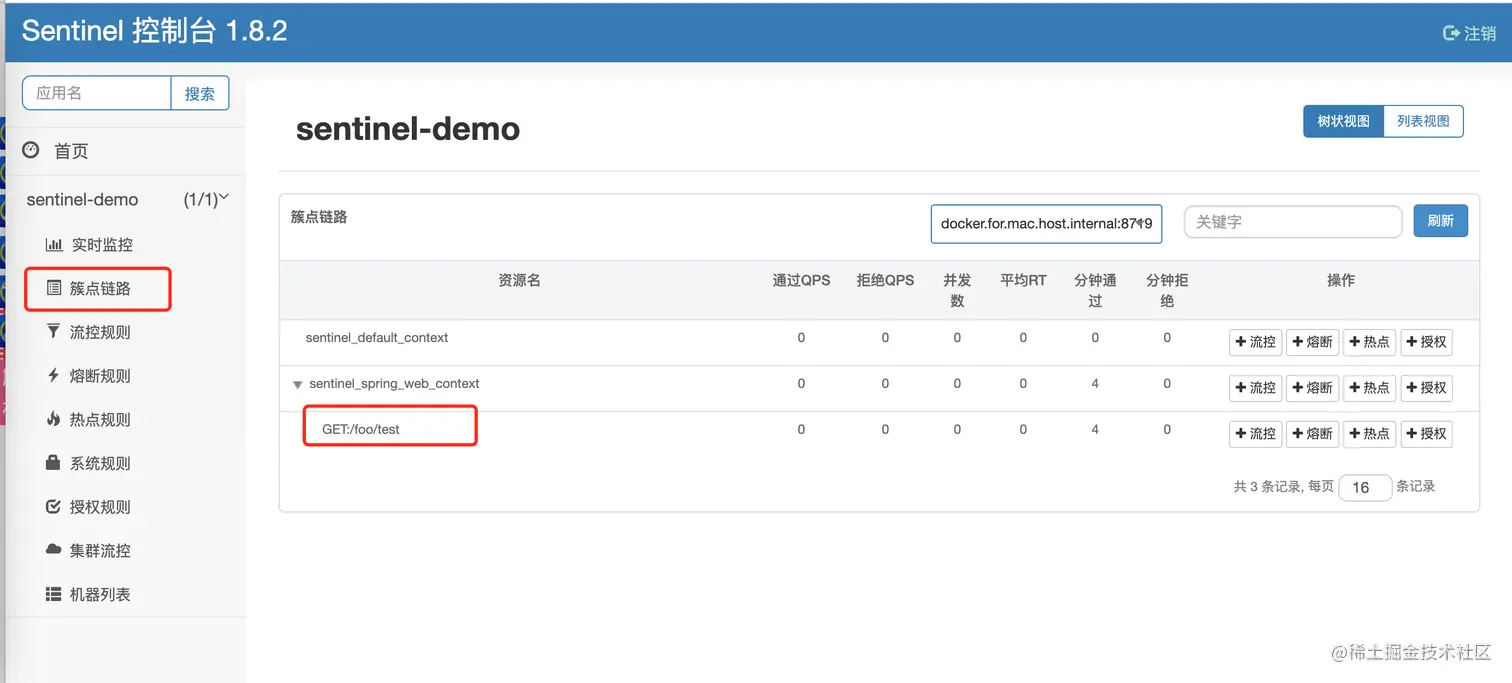Collapse the sentinel-demo app menu chevron
This screenshot has width=1512, height=683.
point(224,198)
